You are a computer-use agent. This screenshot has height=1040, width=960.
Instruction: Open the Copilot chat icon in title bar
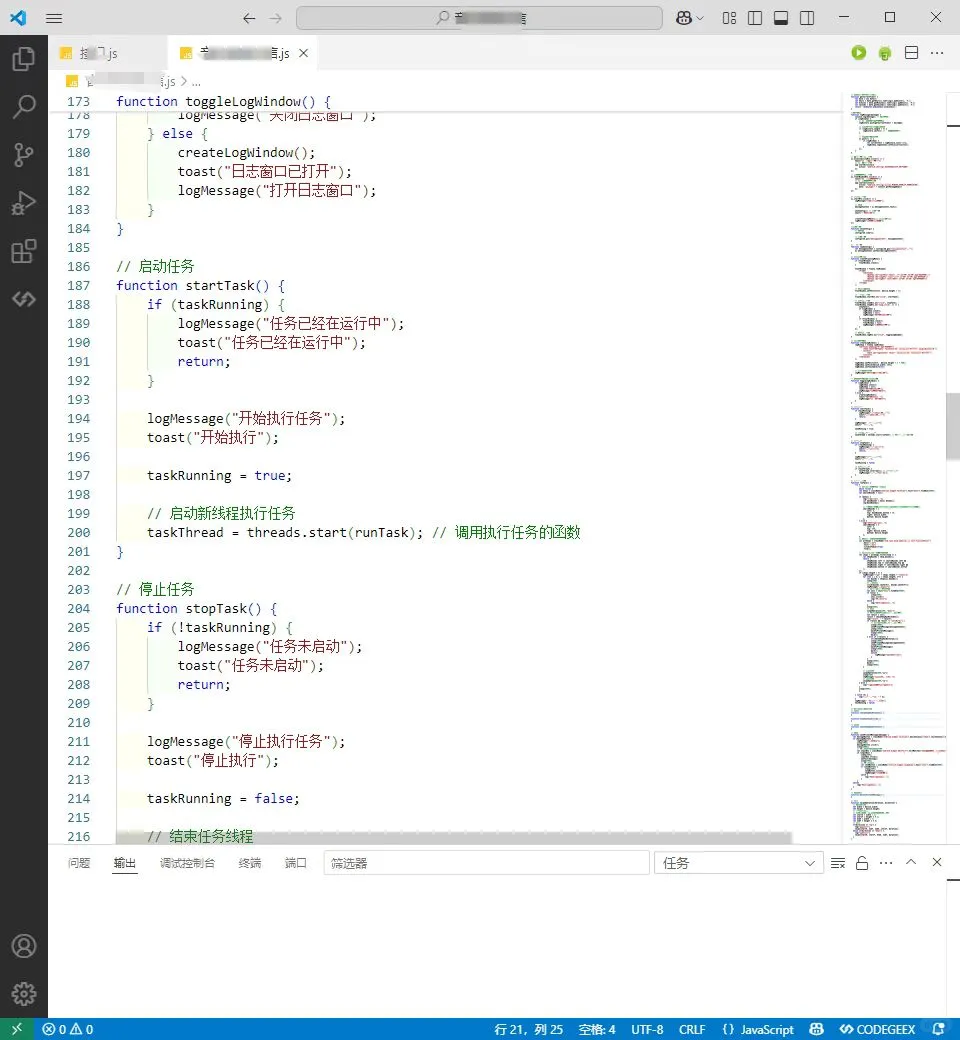[683, 18]
